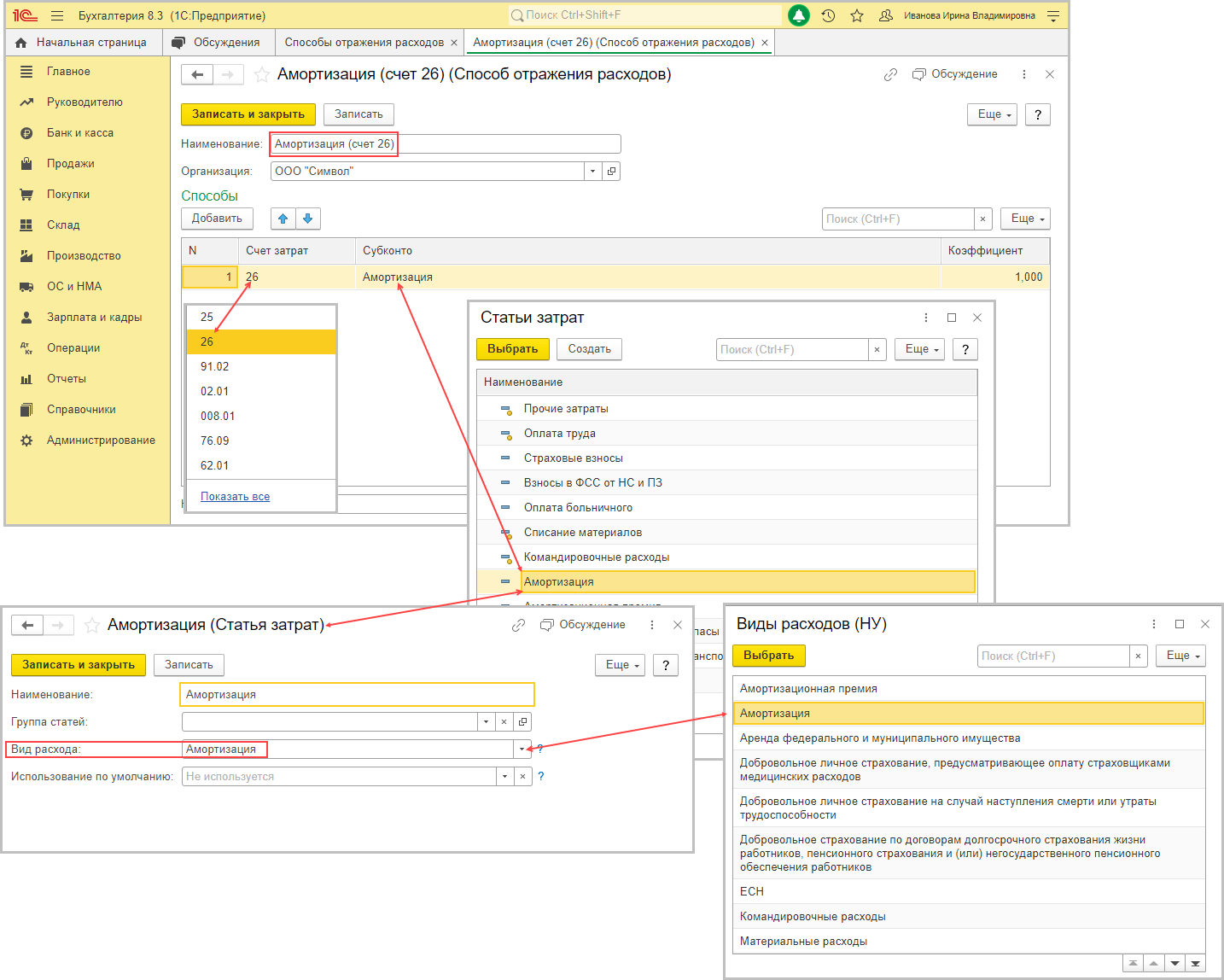Select Материальные расходы in Виды расходов list
1224x980 pixels.
point(969,942)
